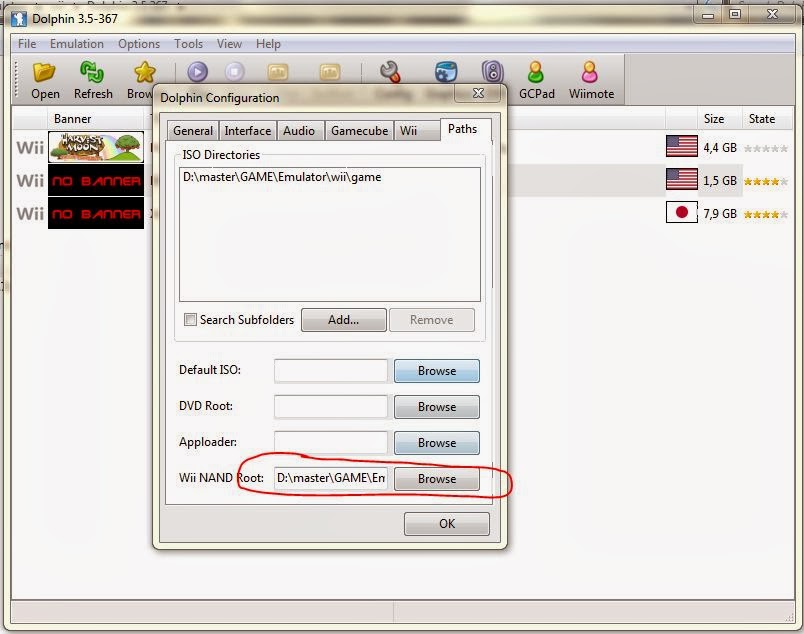The image size is (804, 634).
Task: Click star rating in the 4,4 GB row
Action: pos(766,149)
